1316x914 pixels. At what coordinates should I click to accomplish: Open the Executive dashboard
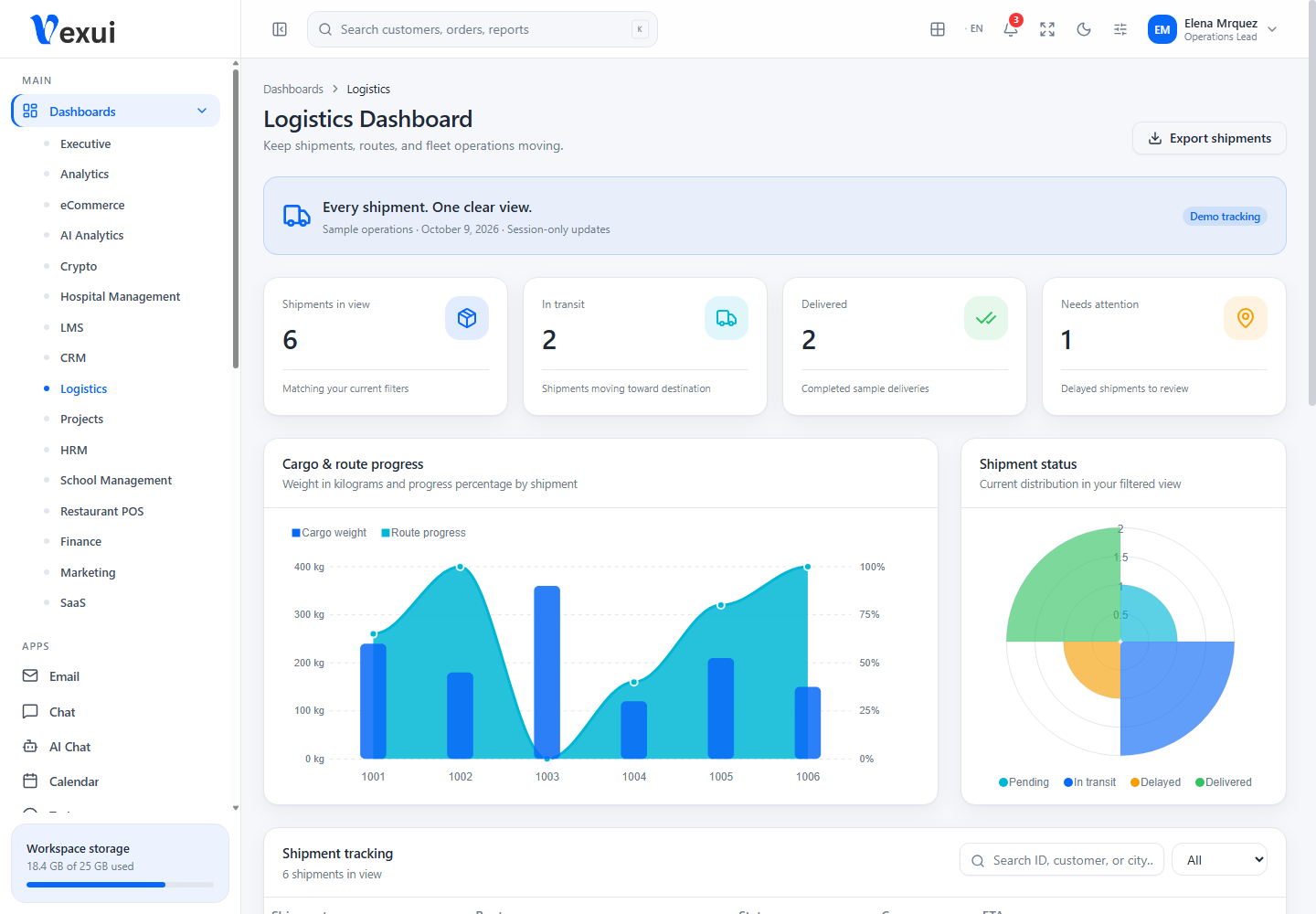pyautogui.click(x=86, y=143)
